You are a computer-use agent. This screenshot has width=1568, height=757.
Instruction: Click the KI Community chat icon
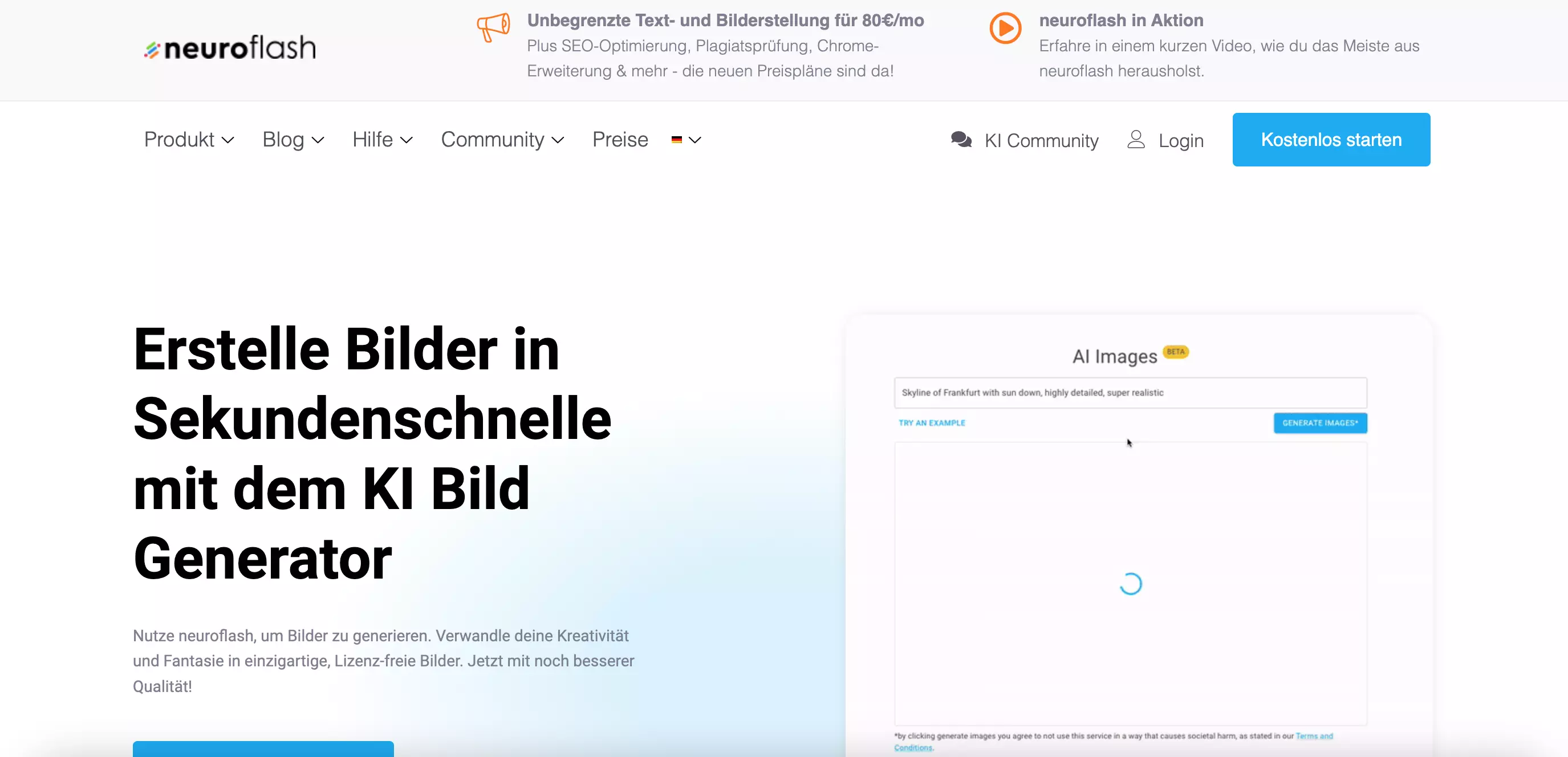point(960,139)
